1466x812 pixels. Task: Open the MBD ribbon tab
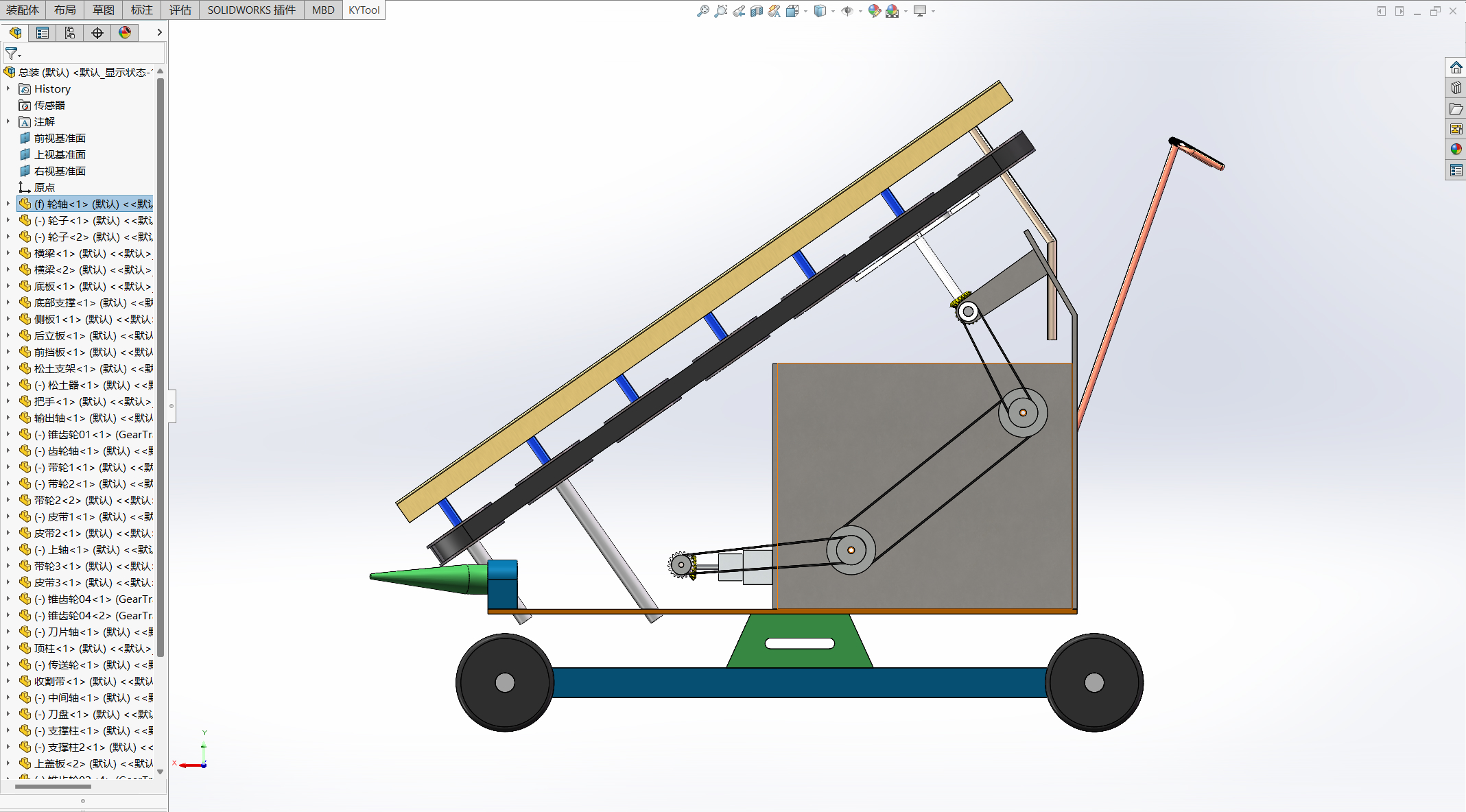coord(323,10)
